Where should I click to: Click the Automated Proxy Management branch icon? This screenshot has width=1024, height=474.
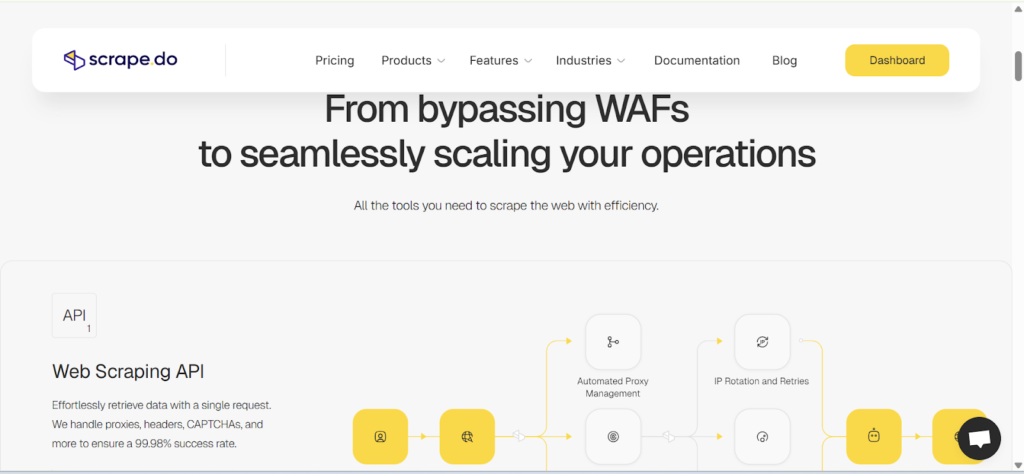613,342
